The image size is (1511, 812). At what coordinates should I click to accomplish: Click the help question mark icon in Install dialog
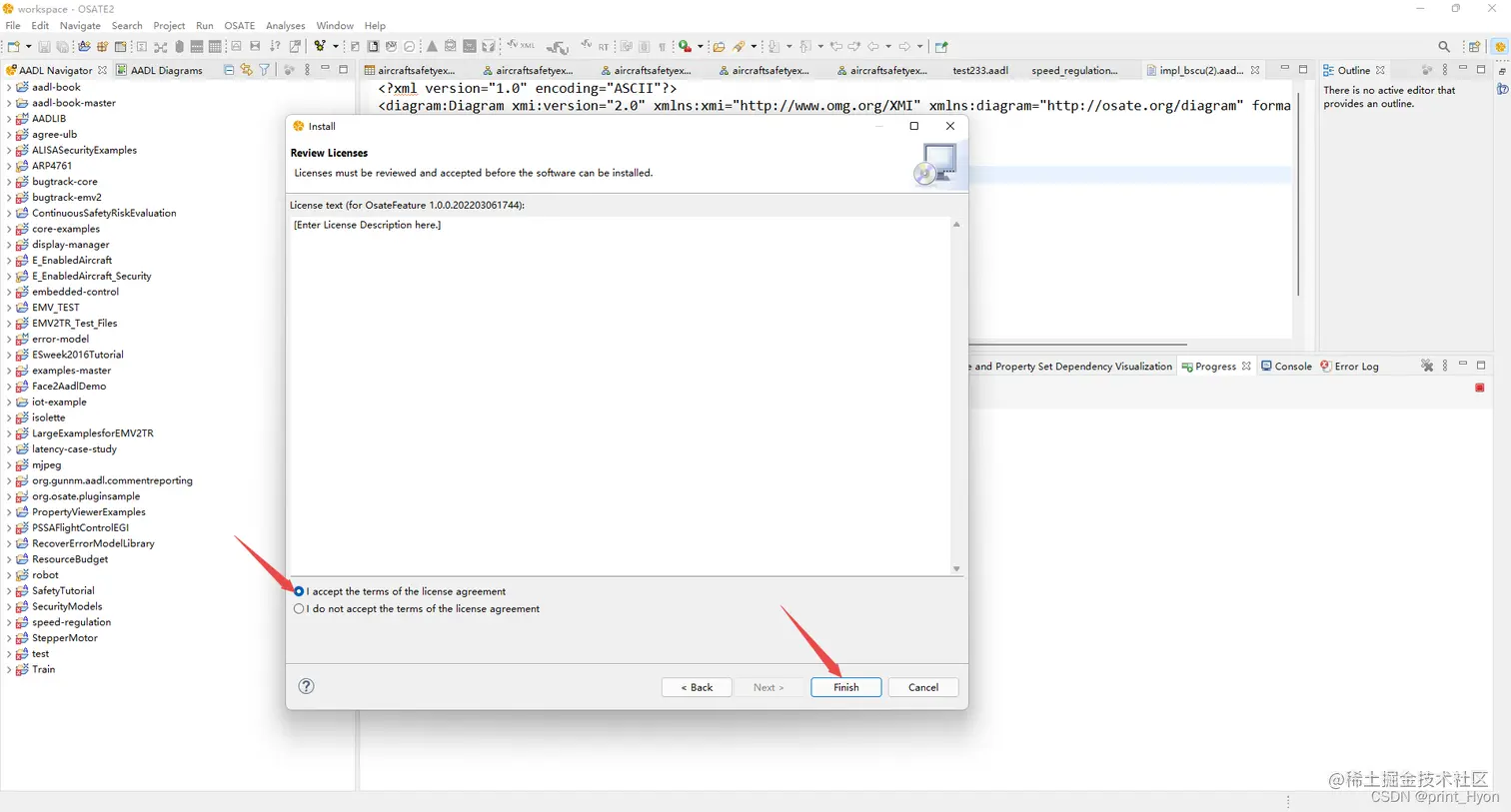[x=307, y=686]
